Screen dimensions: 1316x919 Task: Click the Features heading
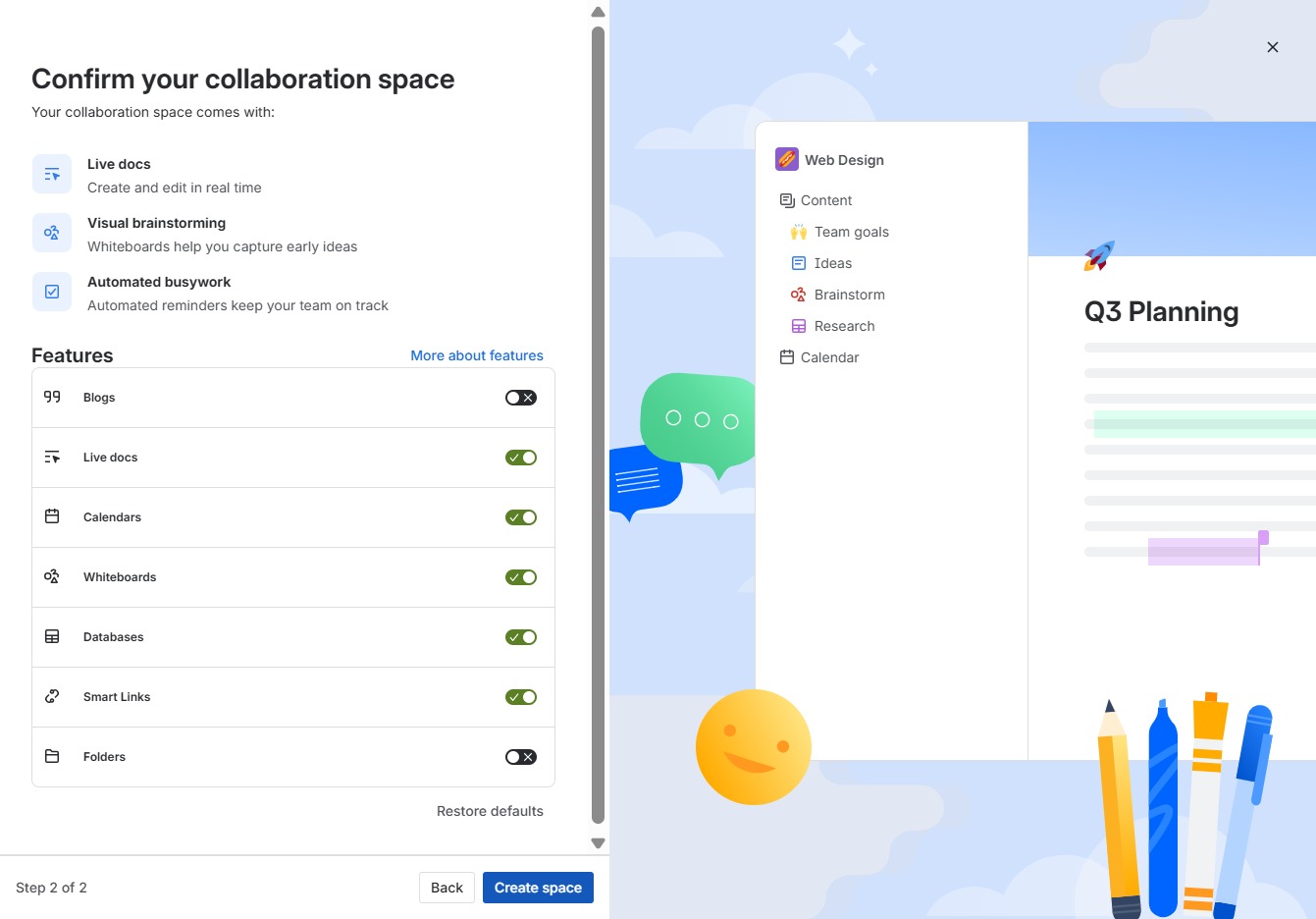point(73,355)
